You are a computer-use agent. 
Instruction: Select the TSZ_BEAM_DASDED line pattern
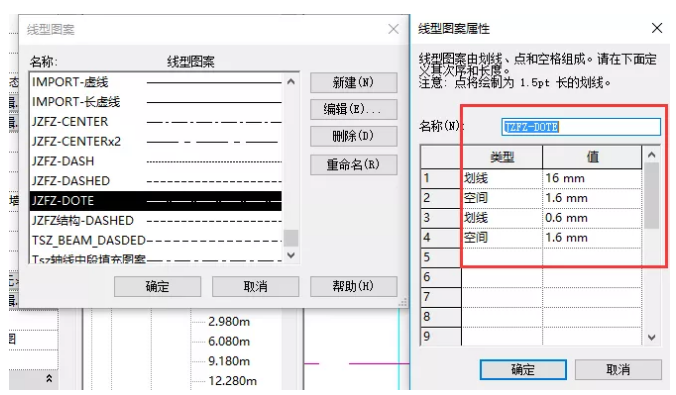click(156, 241)
